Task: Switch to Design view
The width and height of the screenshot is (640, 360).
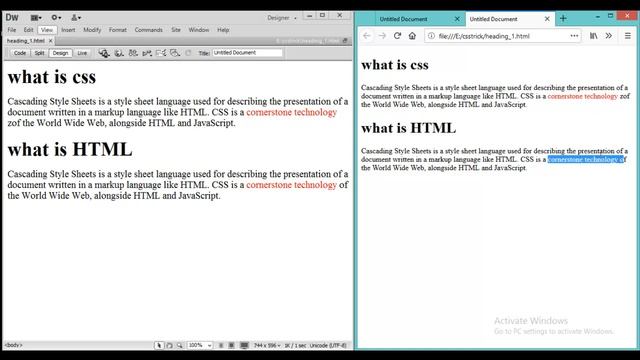Action: [x=60, y=53]
